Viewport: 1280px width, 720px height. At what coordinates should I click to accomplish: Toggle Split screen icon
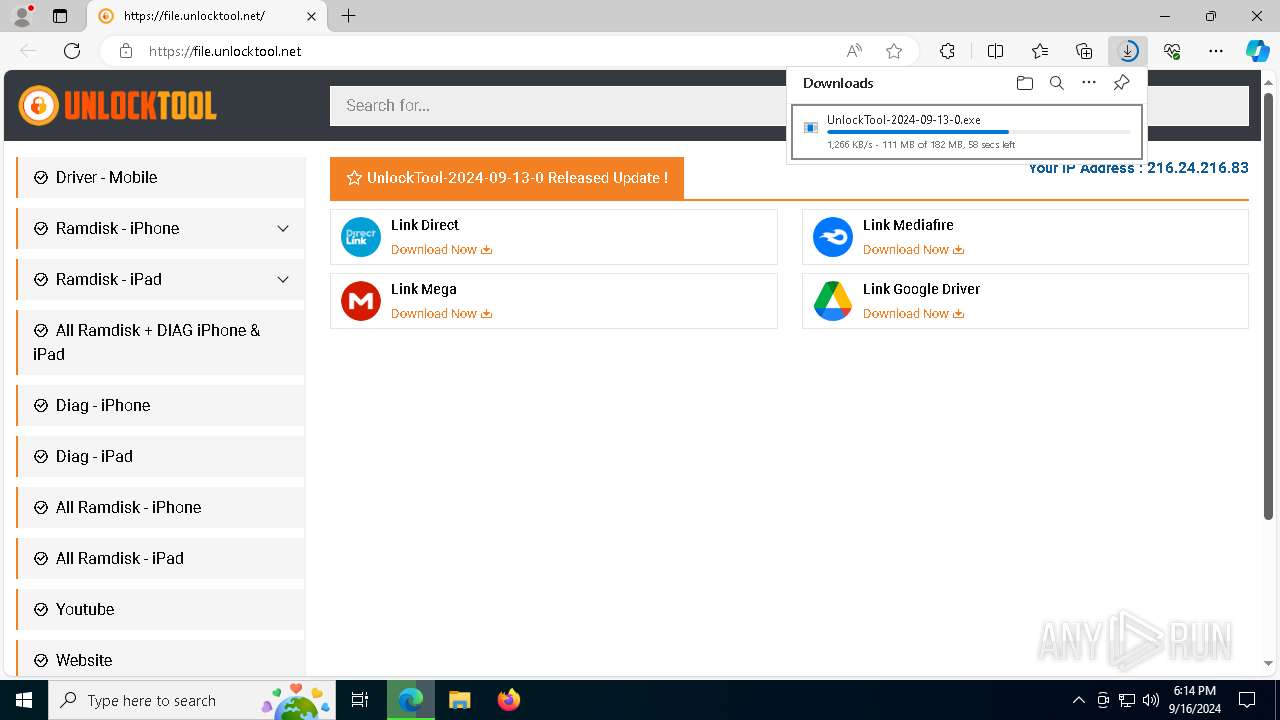(x=995, y=51)
